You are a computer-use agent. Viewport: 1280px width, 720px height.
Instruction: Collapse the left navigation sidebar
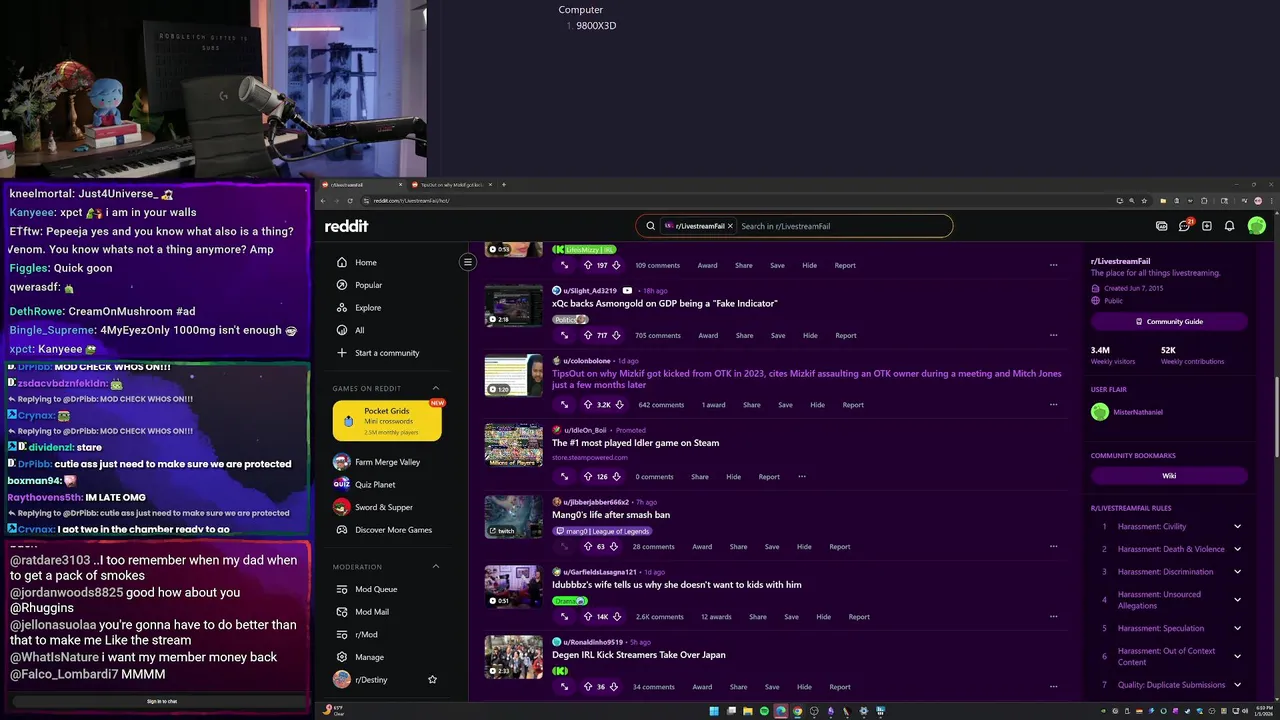[467, 262]
